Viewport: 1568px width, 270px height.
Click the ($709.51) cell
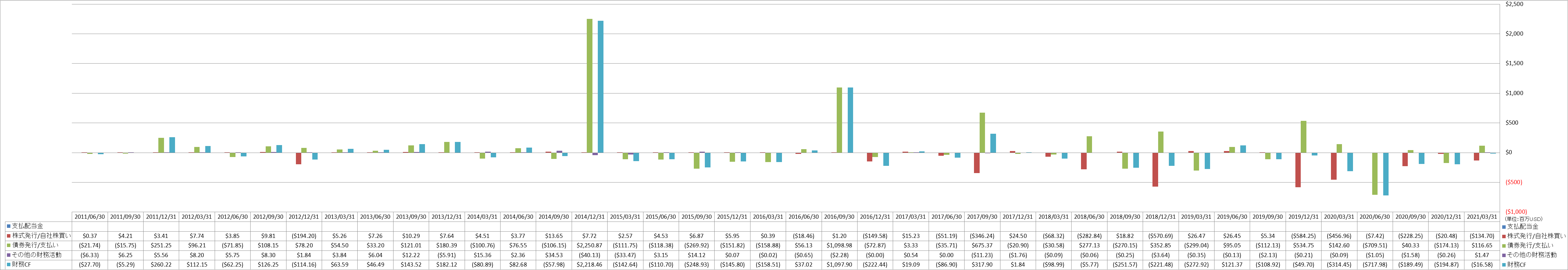pos(1374,246)
